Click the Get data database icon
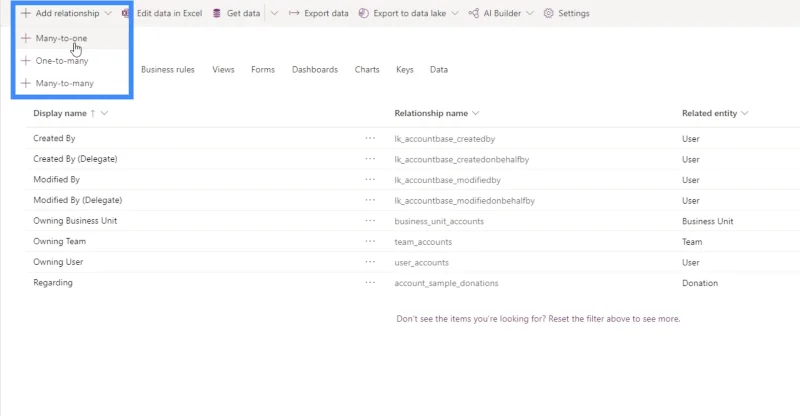Screen dimensions: 800x416 tap(217, 13)
